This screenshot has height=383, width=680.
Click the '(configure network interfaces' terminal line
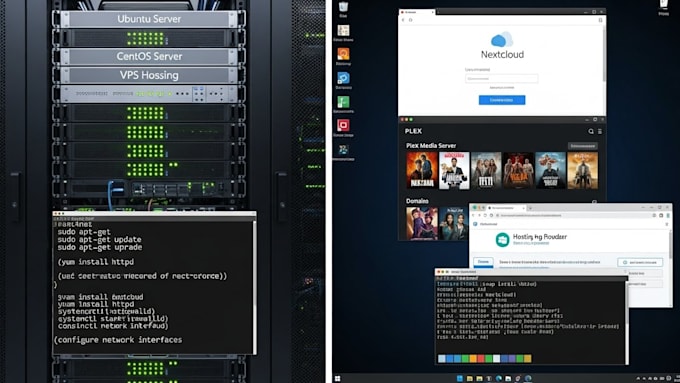[118, 340]
